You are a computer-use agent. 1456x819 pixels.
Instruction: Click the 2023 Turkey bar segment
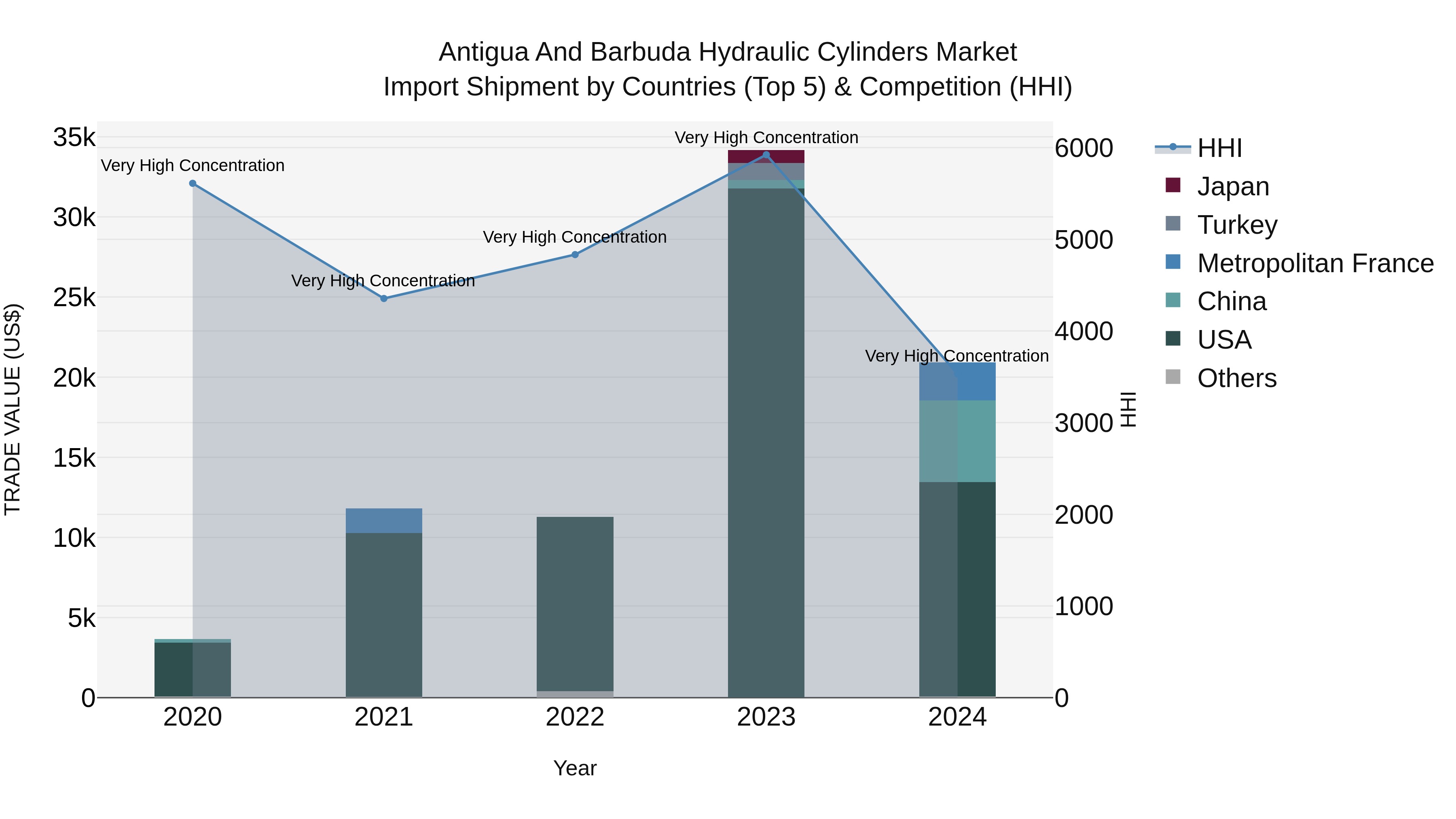tap(766, 172)
